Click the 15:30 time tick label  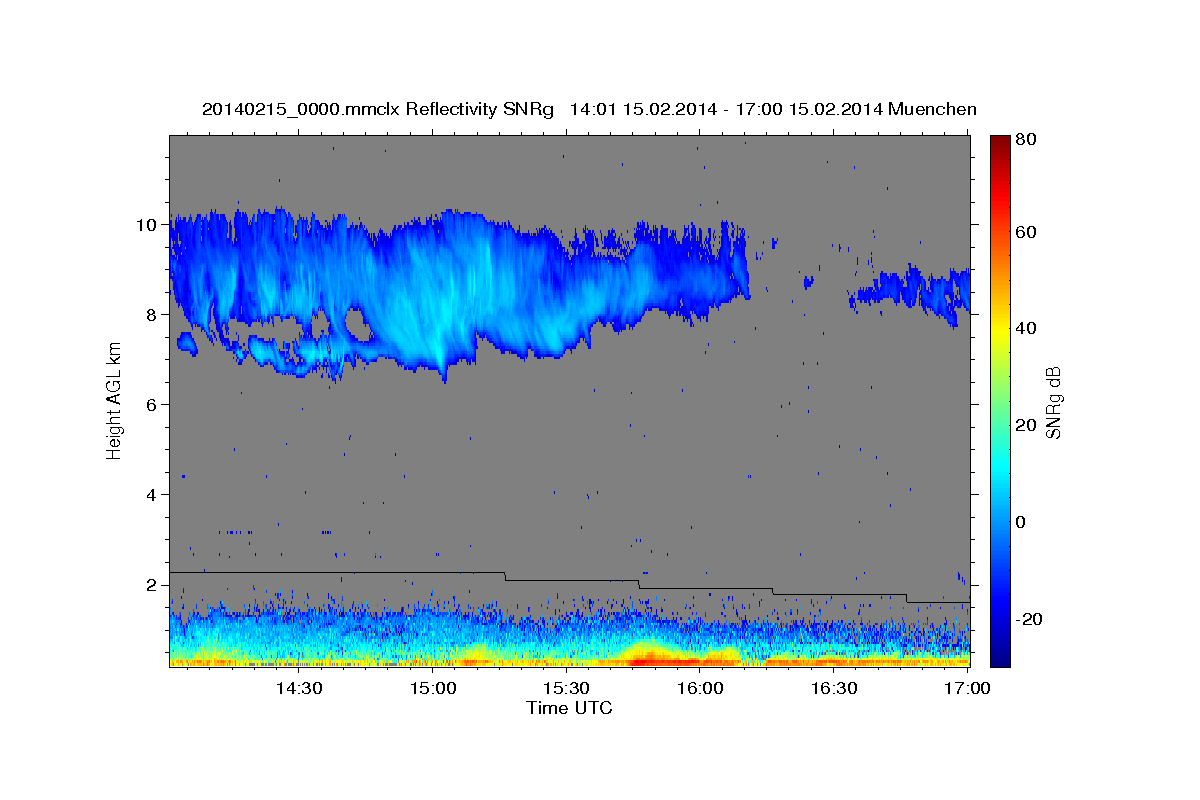pyautogui.click(x=566, y=688)
